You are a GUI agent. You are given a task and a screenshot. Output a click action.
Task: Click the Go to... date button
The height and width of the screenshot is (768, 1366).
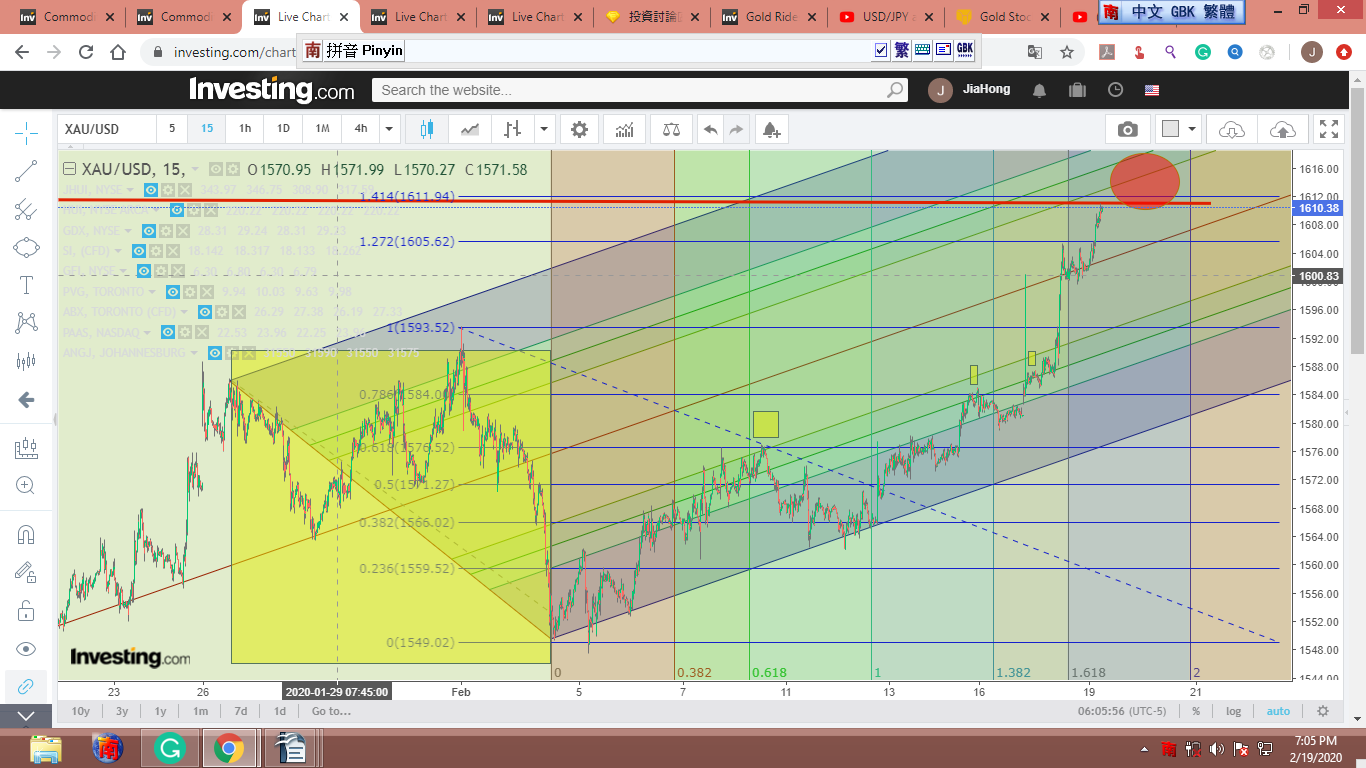330,711
